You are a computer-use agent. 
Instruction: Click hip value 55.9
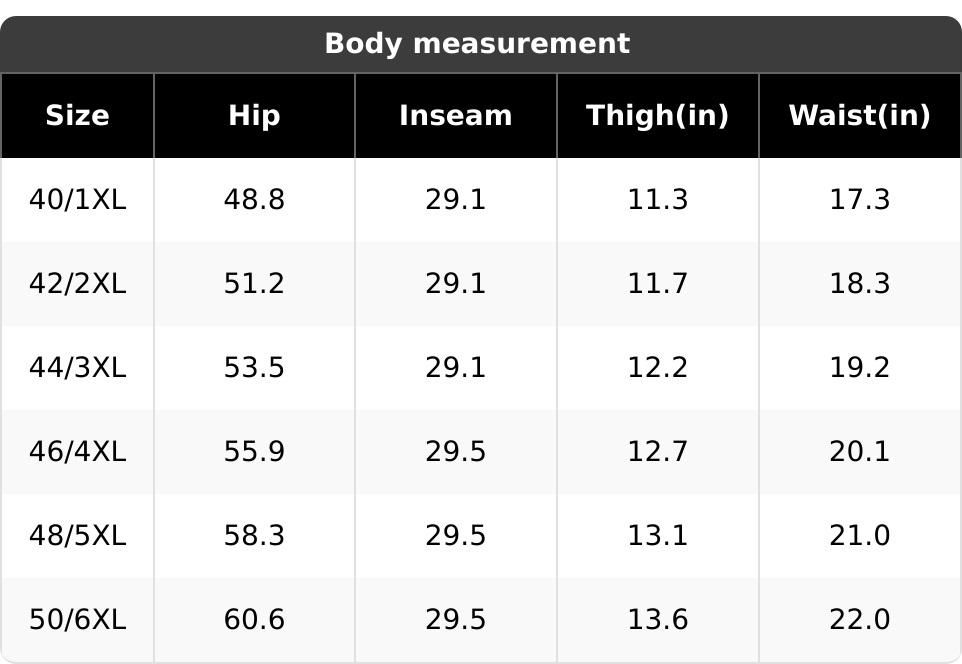point(254,452)
